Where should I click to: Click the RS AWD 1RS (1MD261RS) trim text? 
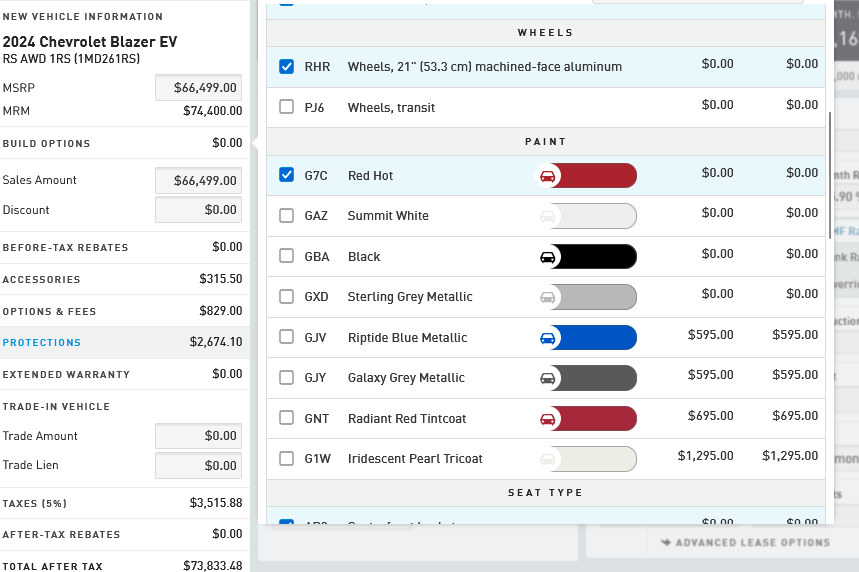tap(71, 59)
